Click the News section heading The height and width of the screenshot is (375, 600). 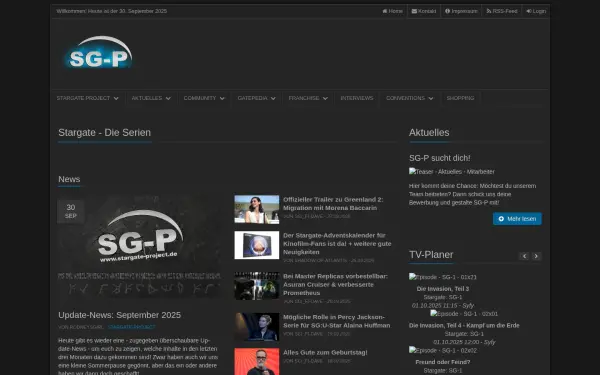pos(69,179)
